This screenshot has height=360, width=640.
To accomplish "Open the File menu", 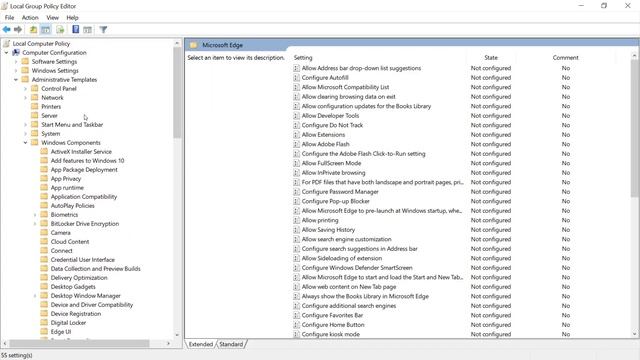I will 9,18.
